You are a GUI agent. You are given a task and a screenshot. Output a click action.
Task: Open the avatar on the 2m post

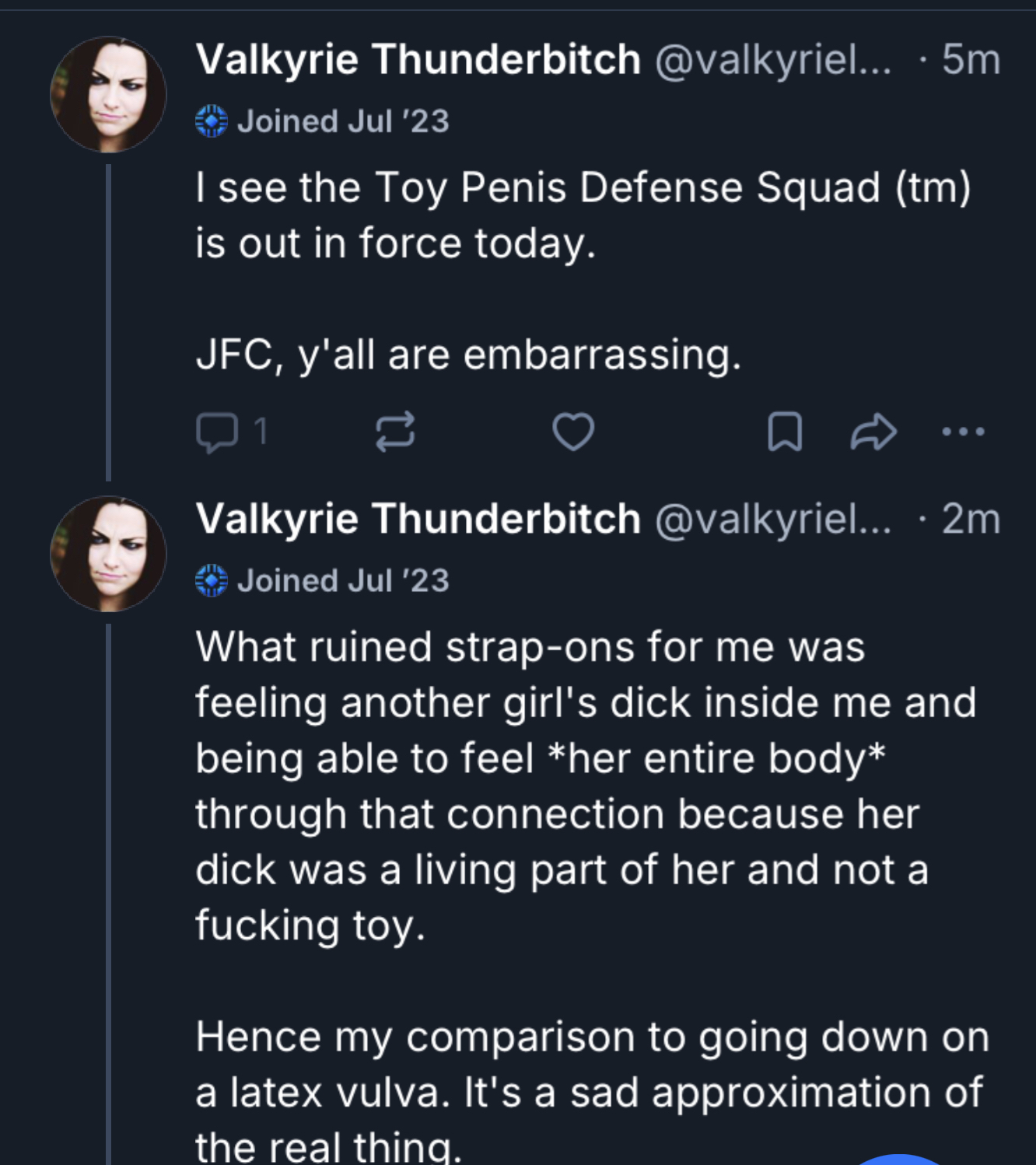coord(109,554)
